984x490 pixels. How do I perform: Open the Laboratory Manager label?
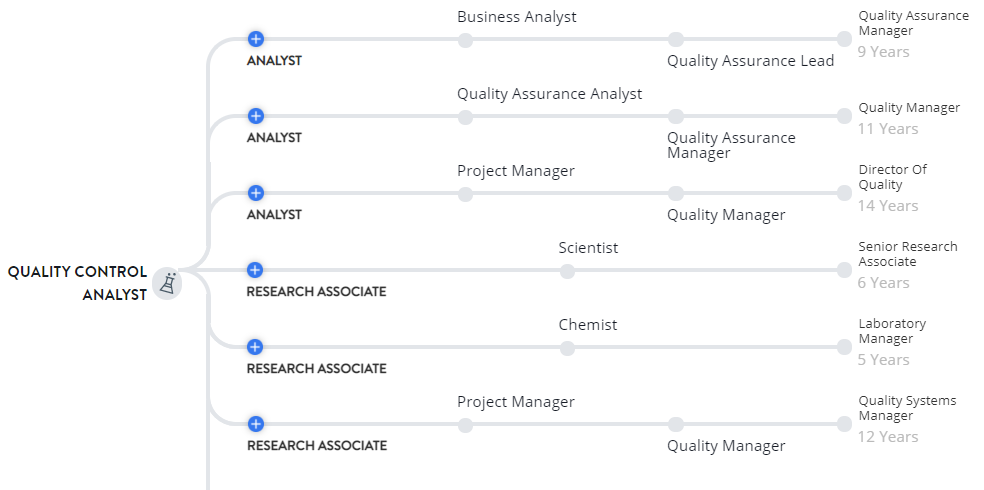pos(892,331)
